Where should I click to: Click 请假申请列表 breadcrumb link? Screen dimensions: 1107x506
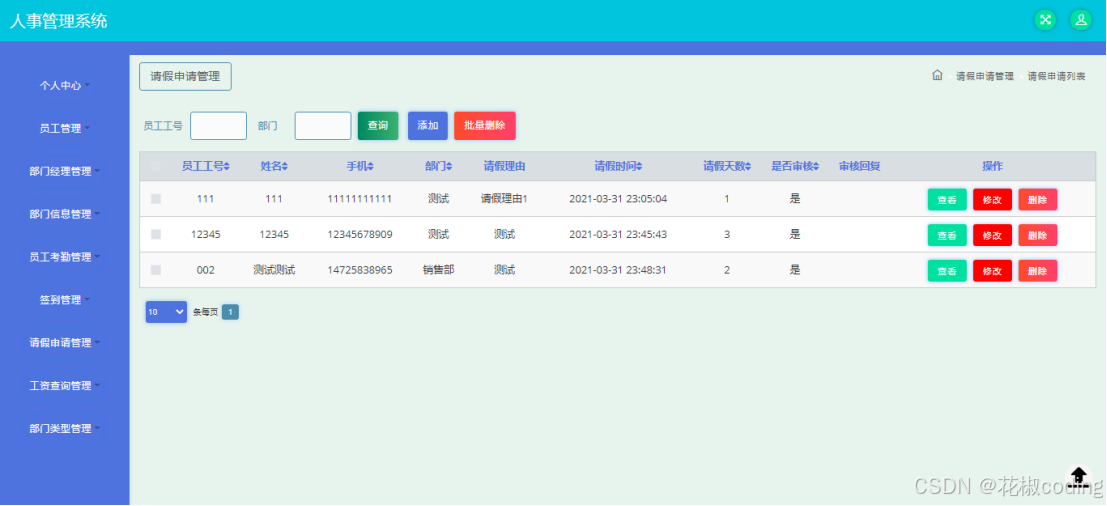point(1056,76)
